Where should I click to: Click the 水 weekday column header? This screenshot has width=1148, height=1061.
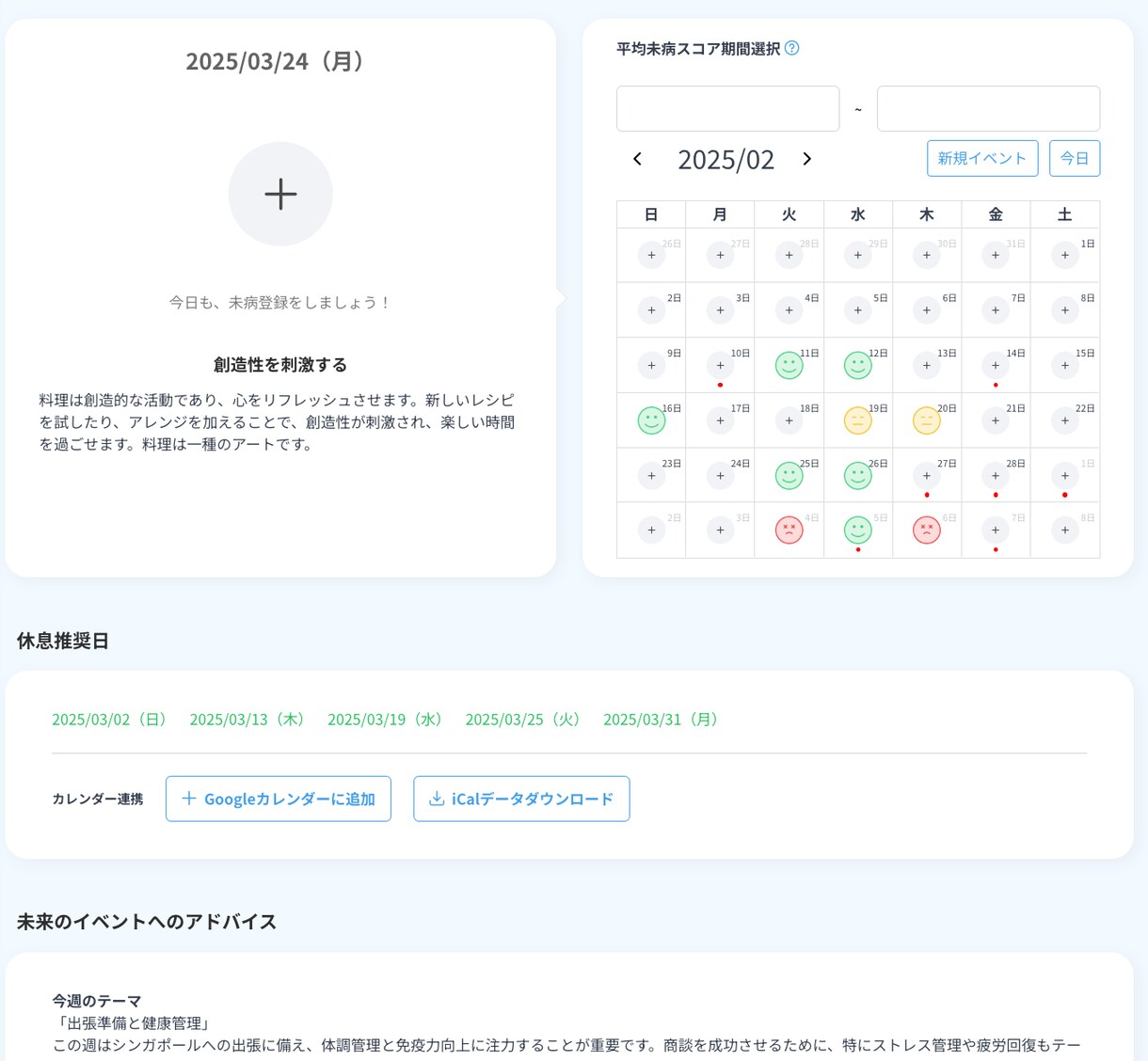857,214
